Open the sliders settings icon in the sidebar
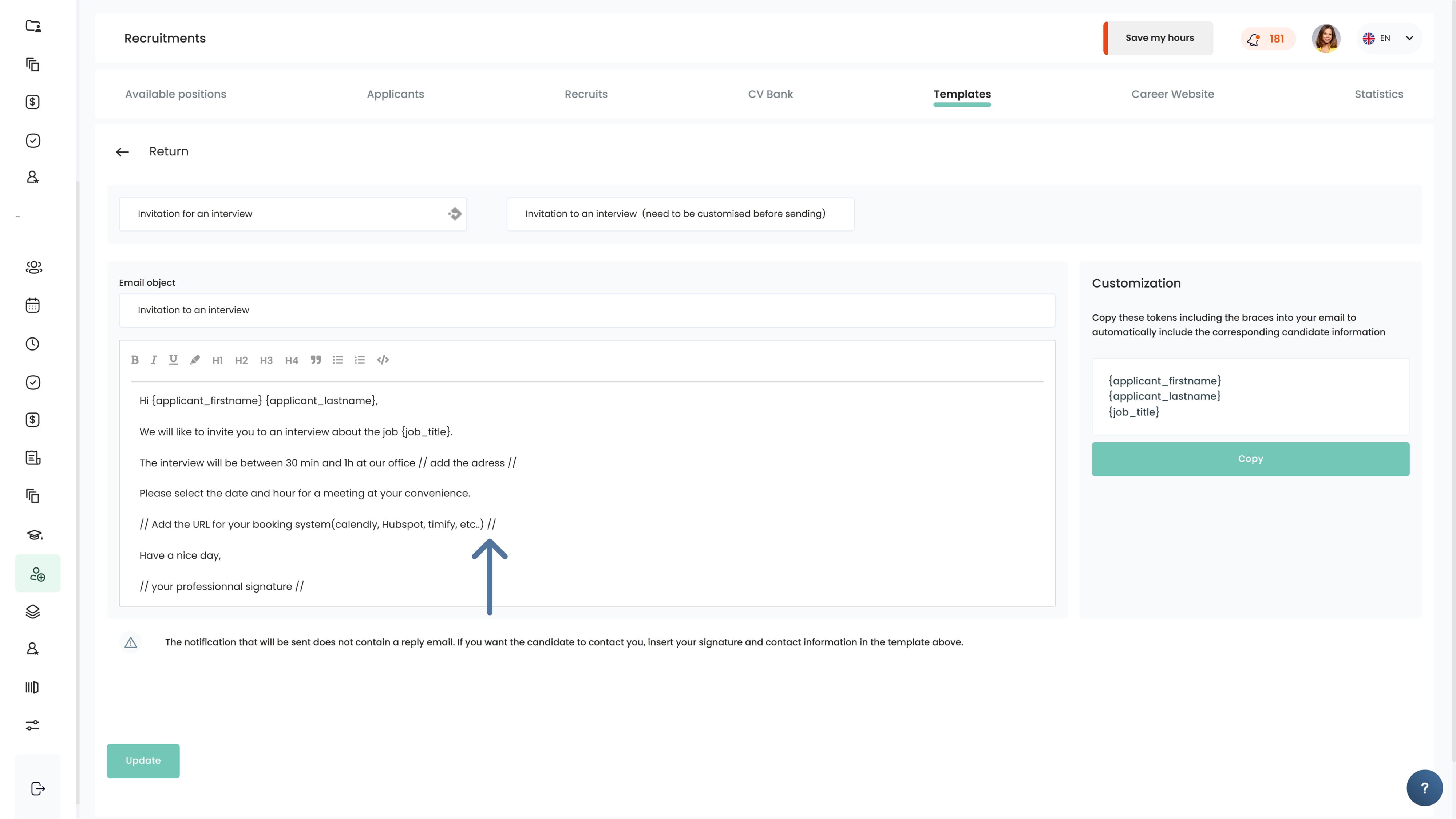 33,725
